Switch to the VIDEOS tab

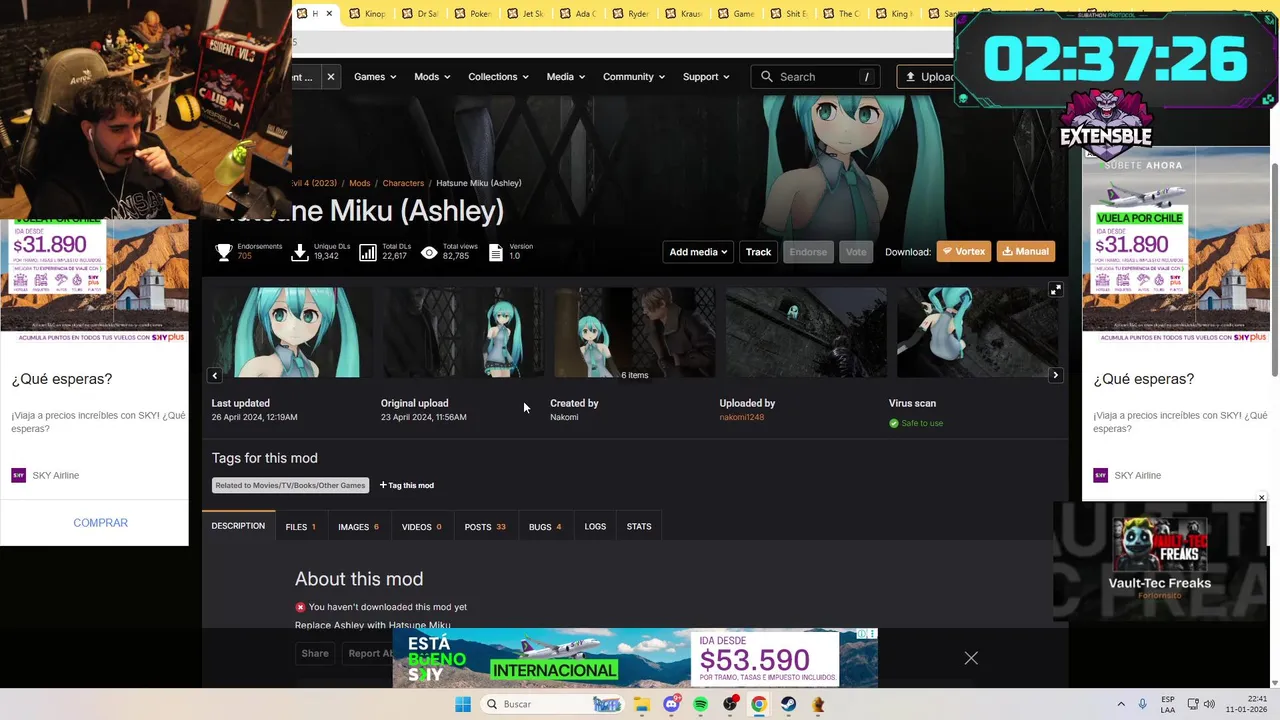(421, 527)
